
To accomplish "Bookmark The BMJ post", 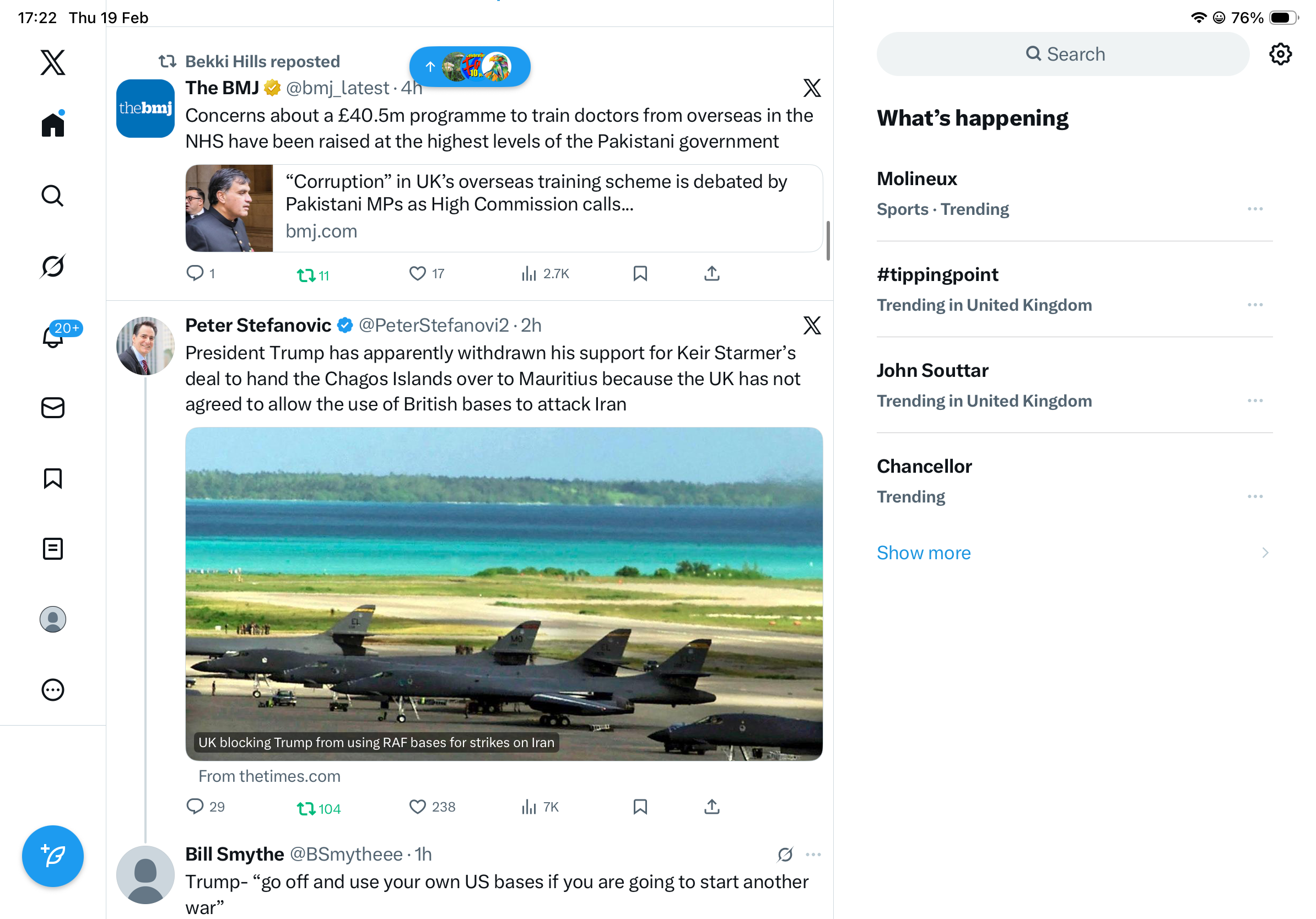I will [x=640, y=274].
